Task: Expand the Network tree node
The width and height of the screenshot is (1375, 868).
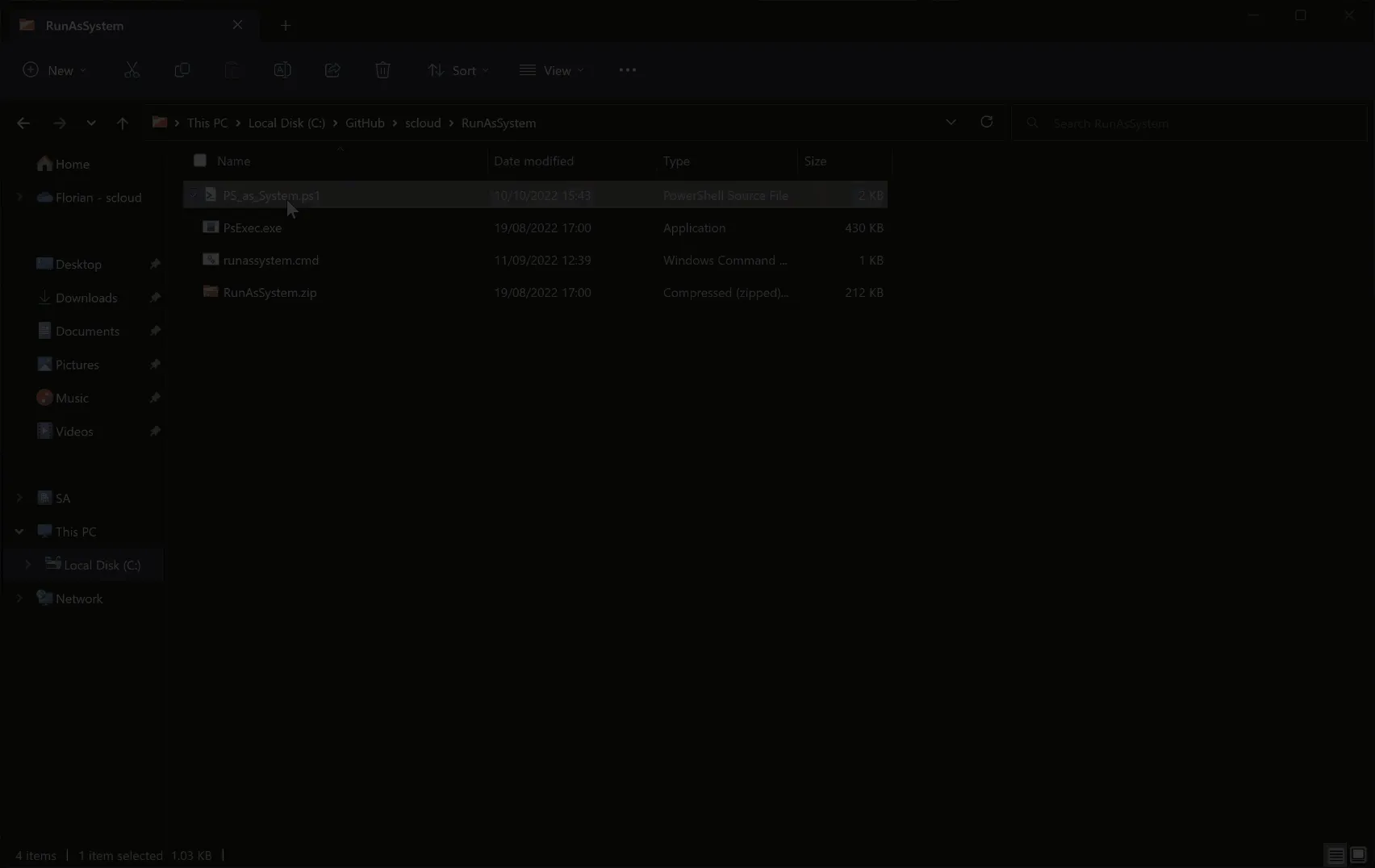Action: point(19,599)
